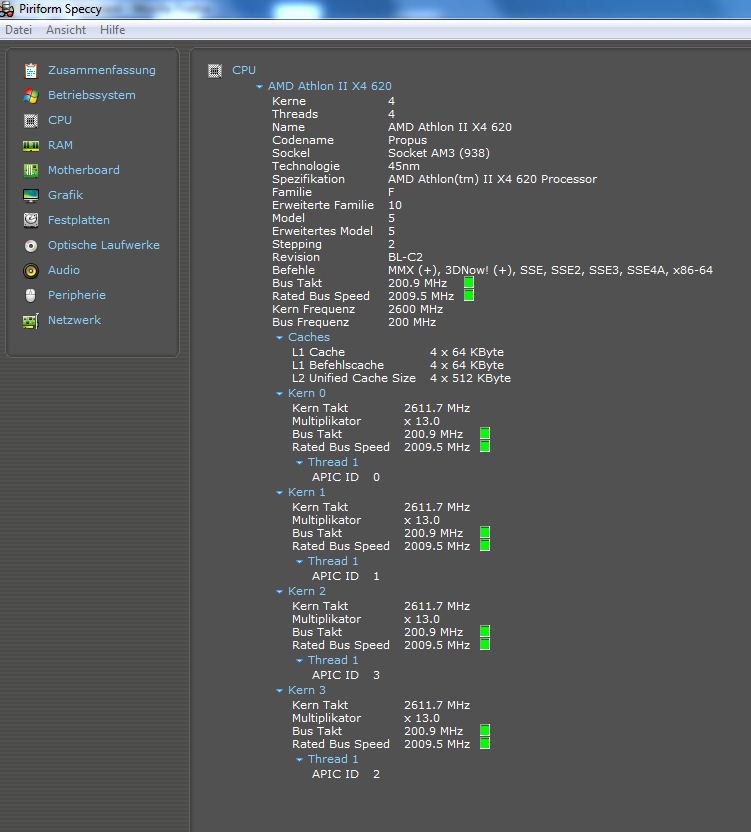751x832 pixels.
Task: Click green indicator next to top Rated Bus Speed
Action: pyautogui.click(x=469, y=296)
